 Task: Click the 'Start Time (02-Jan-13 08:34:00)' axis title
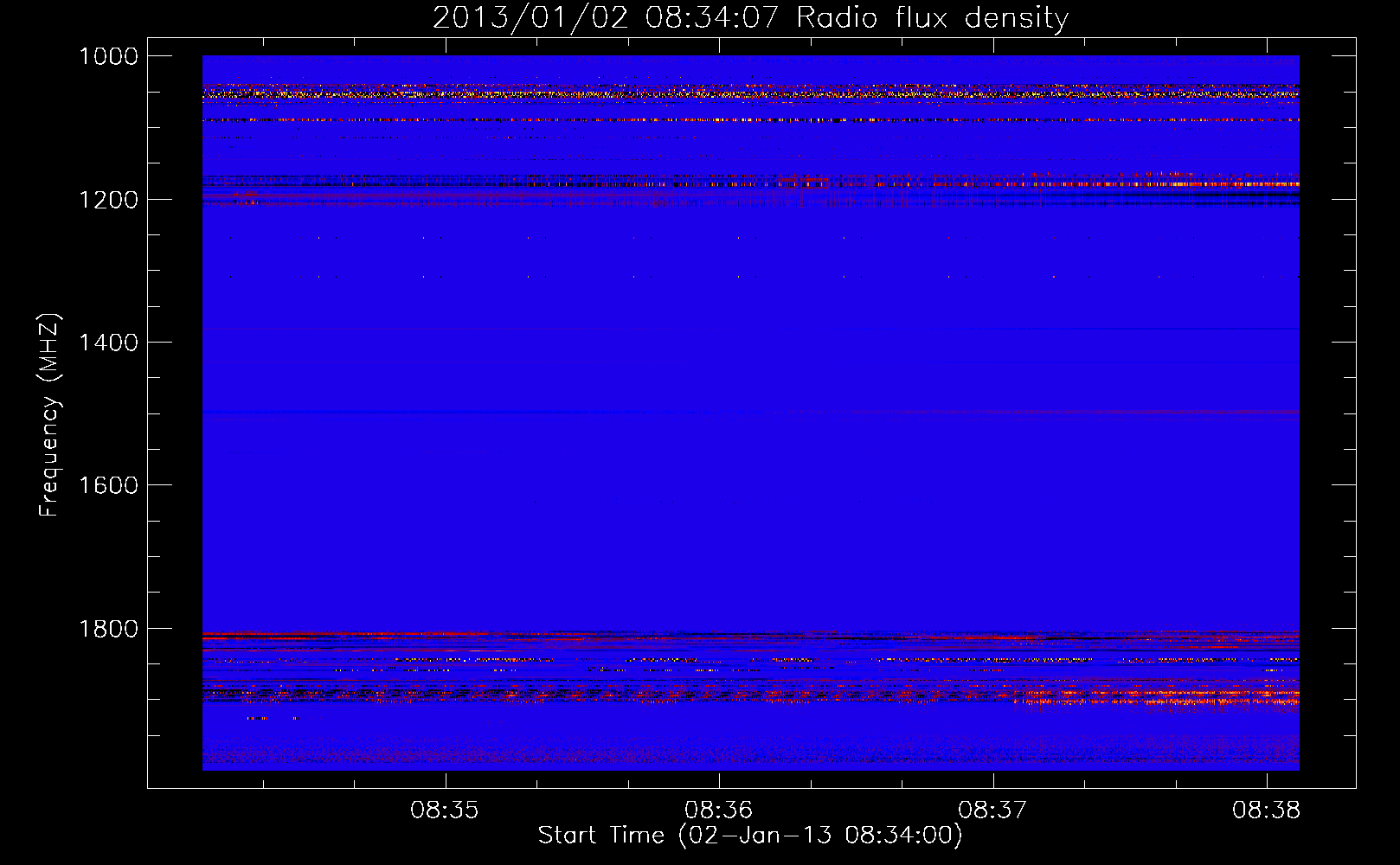point(750,836)
